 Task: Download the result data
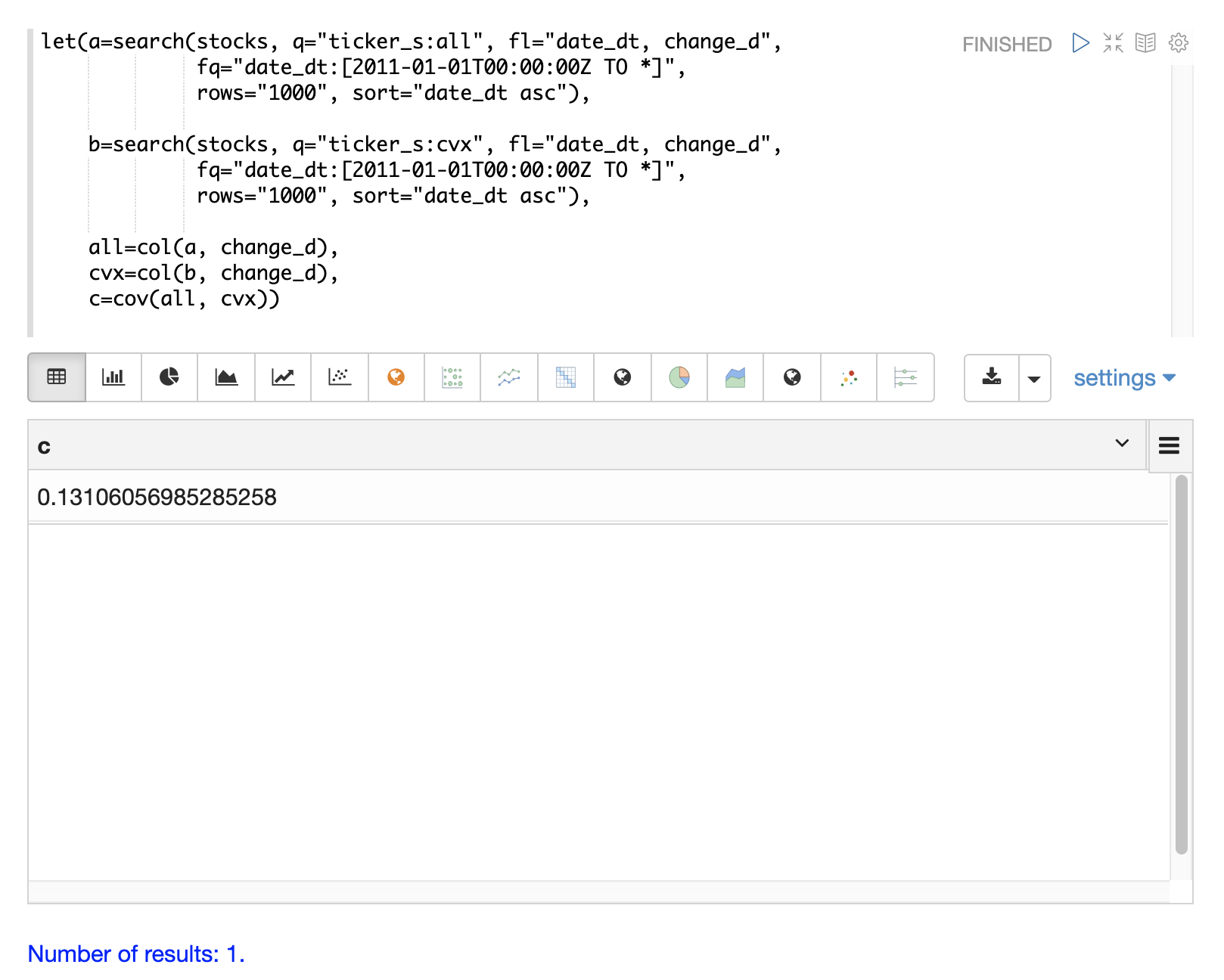[992, 377]
